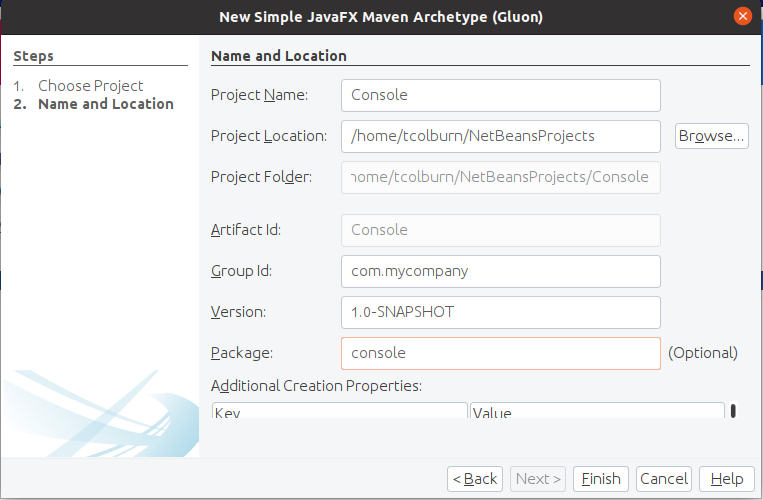Viewport: 763px width, 500px height.
Task: Click the Project Location path field
Action: coord(500,136)
